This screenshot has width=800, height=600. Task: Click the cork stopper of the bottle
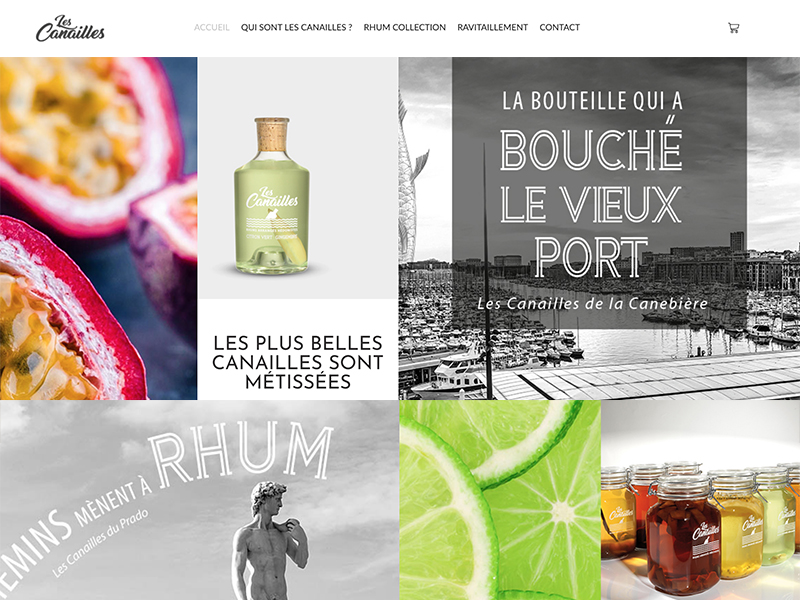tap(272, 134)
